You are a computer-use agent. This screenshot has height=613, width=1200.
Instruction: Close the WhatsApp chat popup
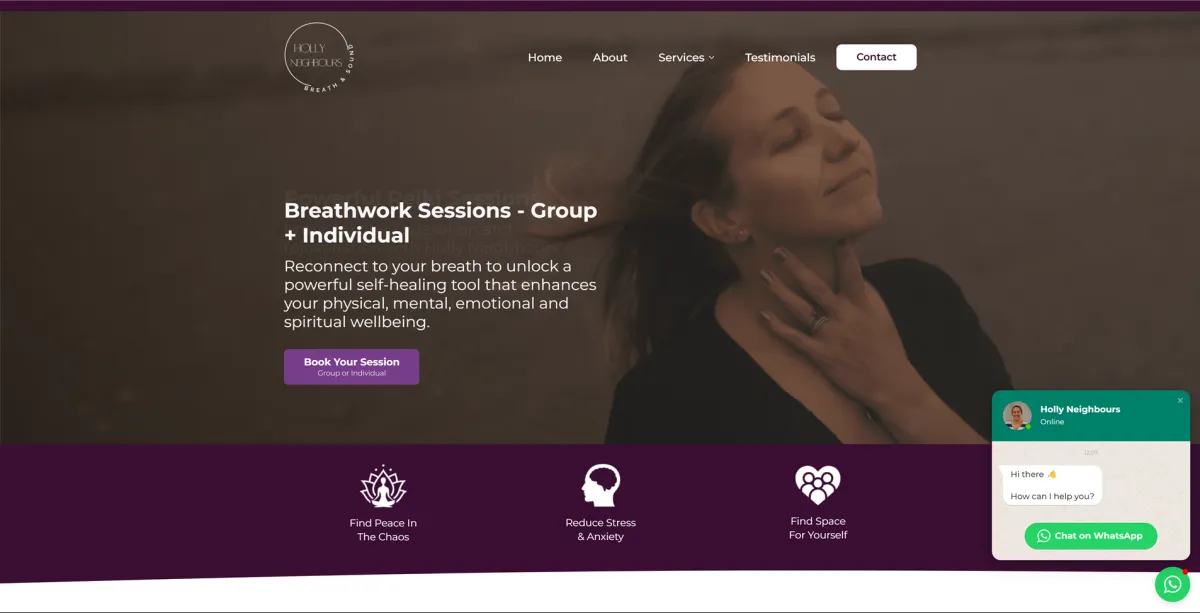point(1180,400)
